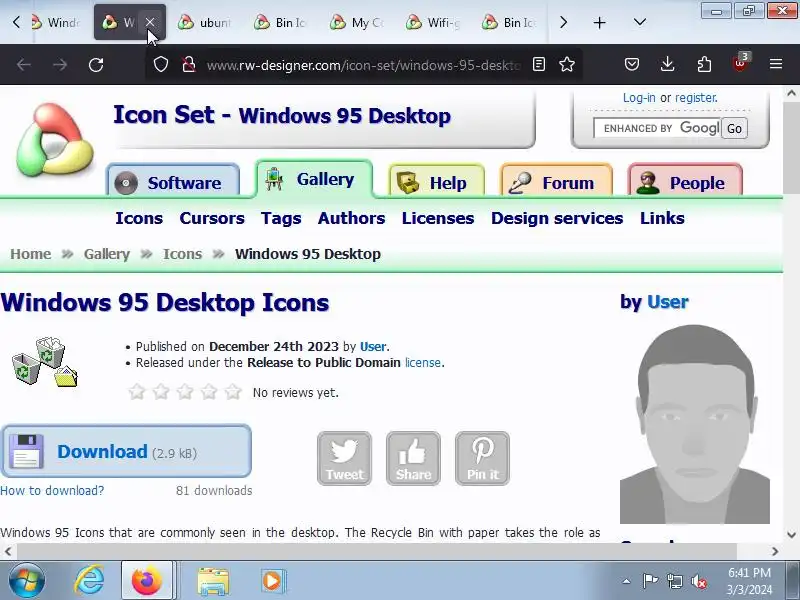Follow the Log-in link
The image size is (800, 600).
639,97
